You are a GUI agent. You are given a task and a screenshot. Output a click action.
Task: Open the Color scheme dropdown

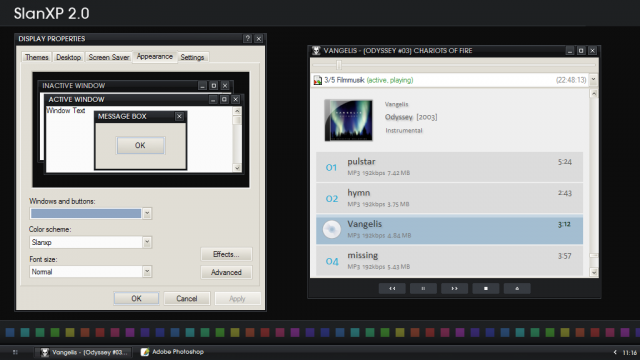[147, 242]
